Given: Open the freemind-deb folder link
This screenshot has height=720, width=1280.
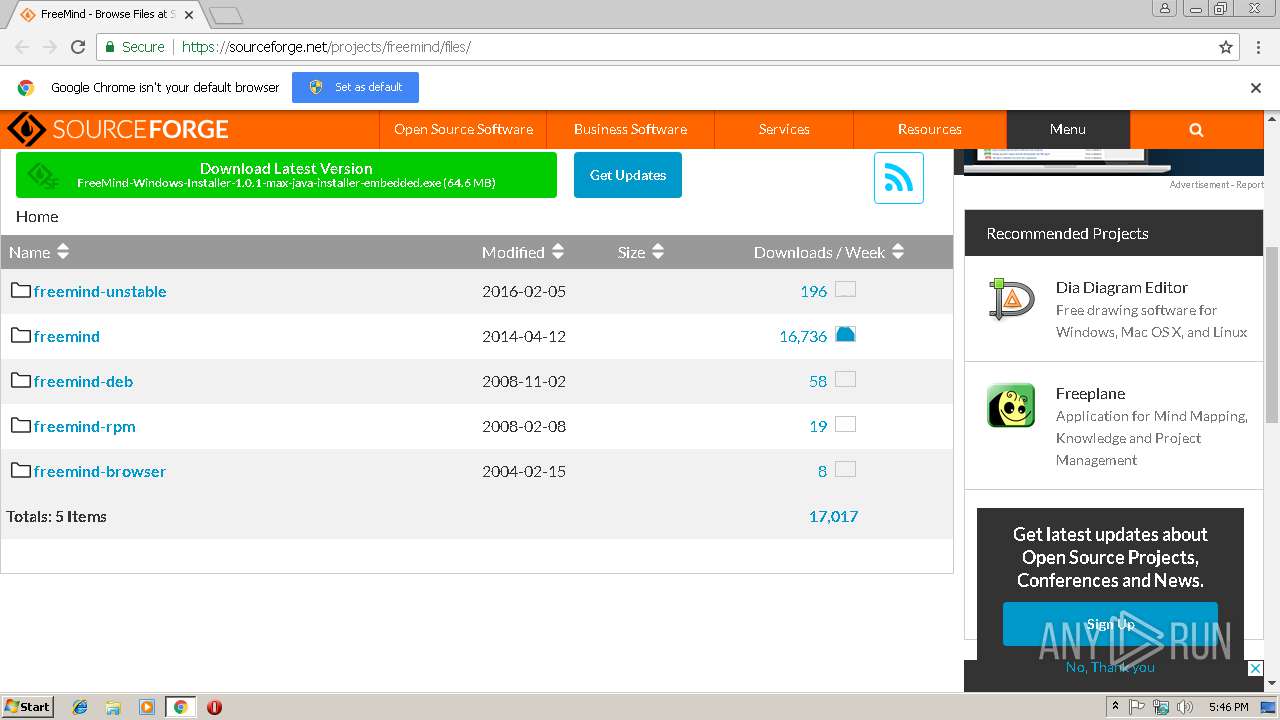Looking at the screenshot, I should point(83,381).
